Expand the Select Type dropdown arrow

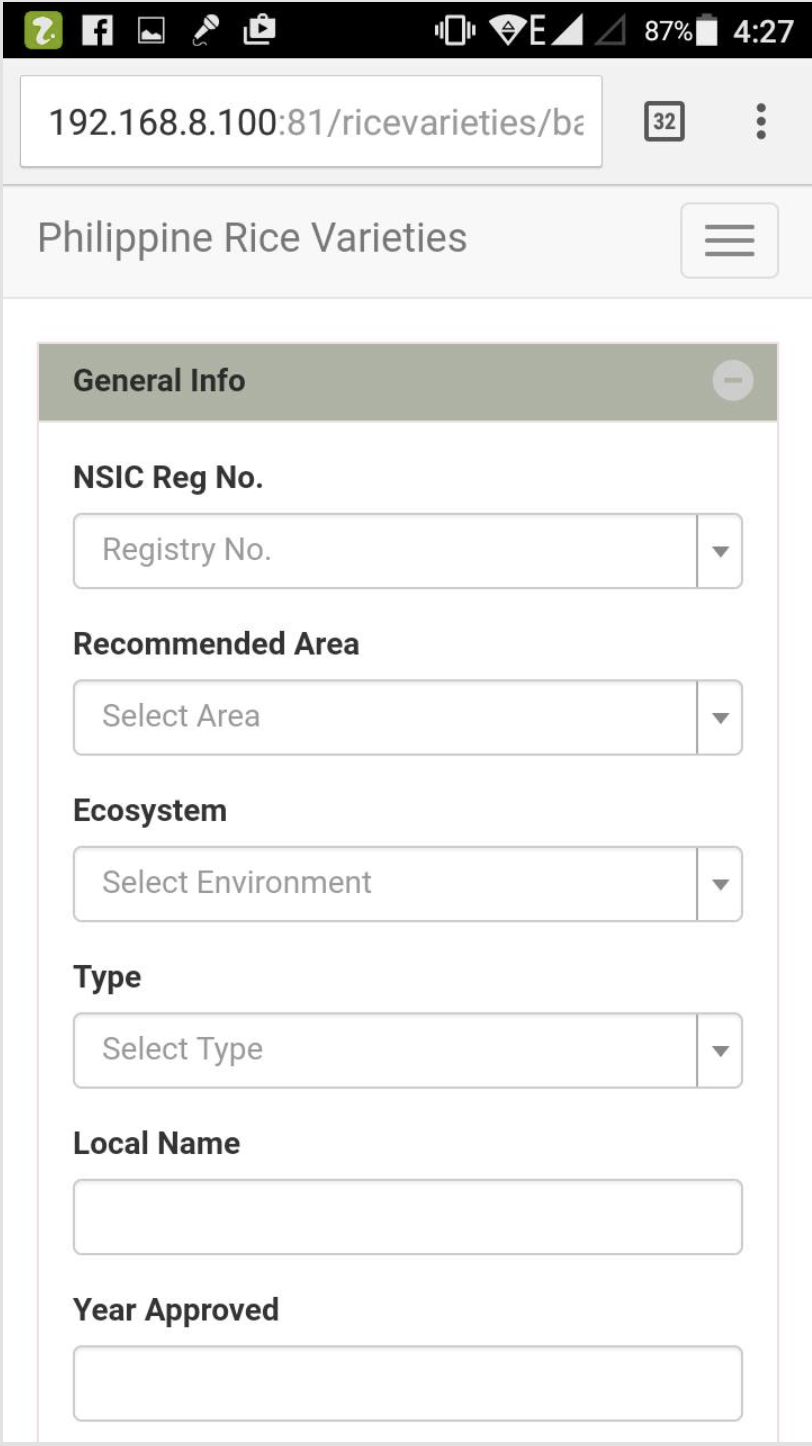[720, 1050]
